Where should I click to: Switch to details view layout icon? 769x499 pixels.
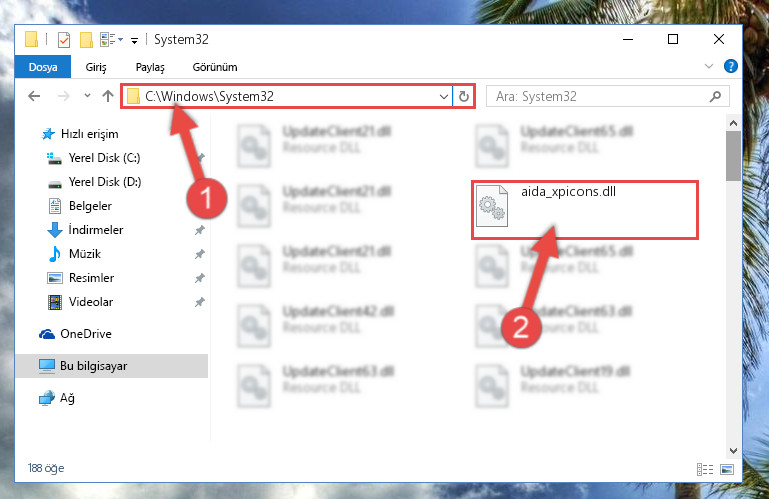click(705, 470)
